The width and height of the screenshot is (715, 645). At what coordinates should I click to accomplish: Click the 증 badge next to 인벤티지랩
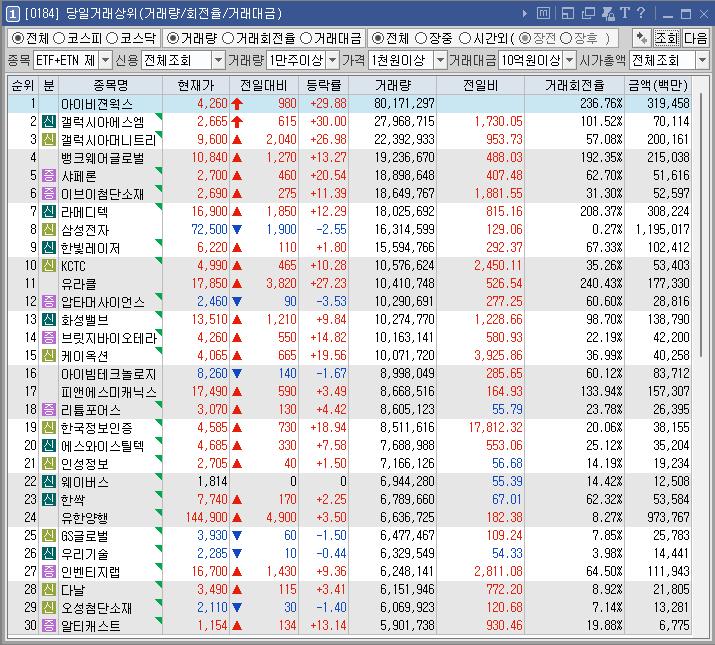tap(49, 572)
